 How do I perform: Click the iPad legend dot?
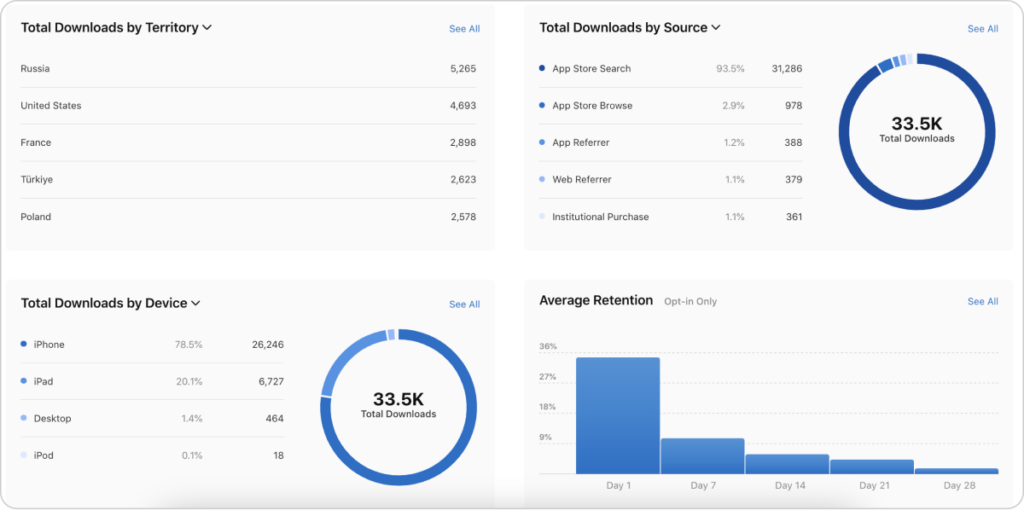[x=24, y=381]
